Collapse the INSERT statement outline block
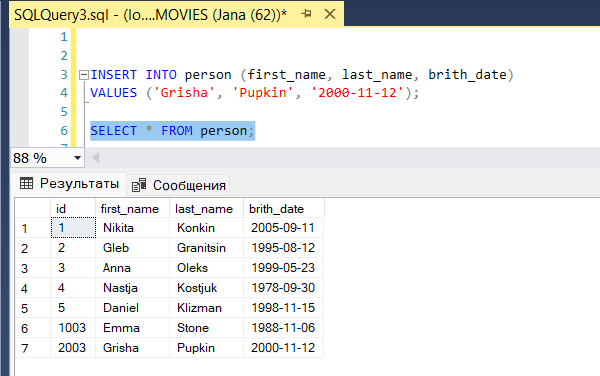The image size is (600, 376). tap(84, 75)
